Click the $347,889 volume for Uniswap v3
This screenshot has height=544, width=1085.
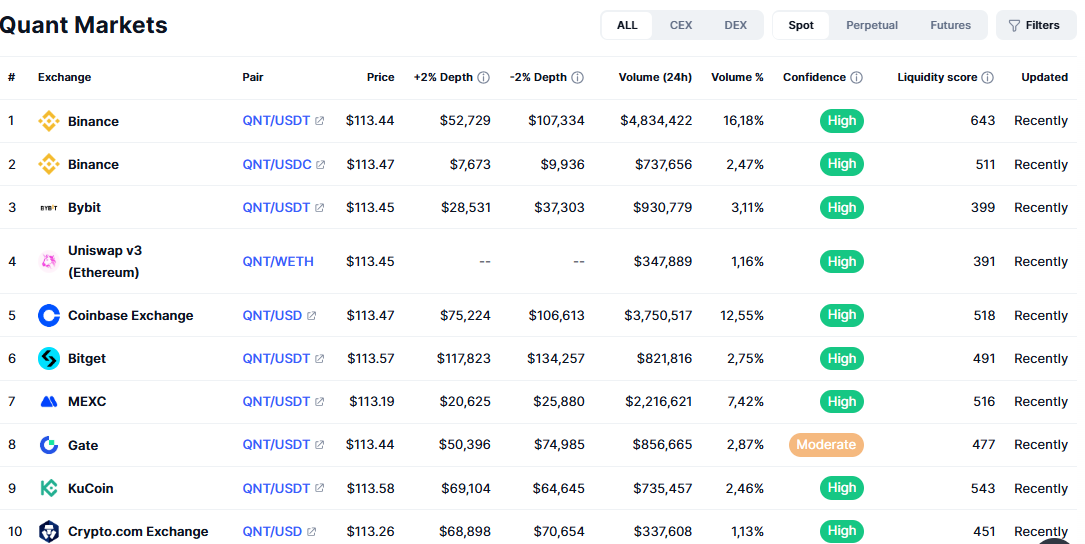(662, 262)
